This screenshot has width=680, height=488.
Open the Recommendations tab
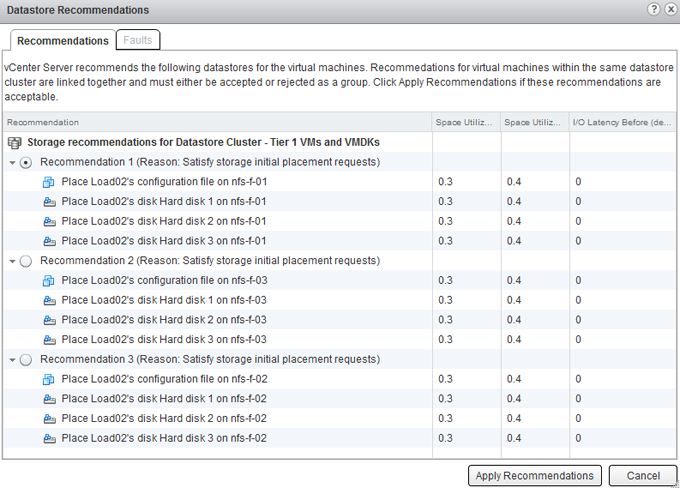(x=63, y=41)
